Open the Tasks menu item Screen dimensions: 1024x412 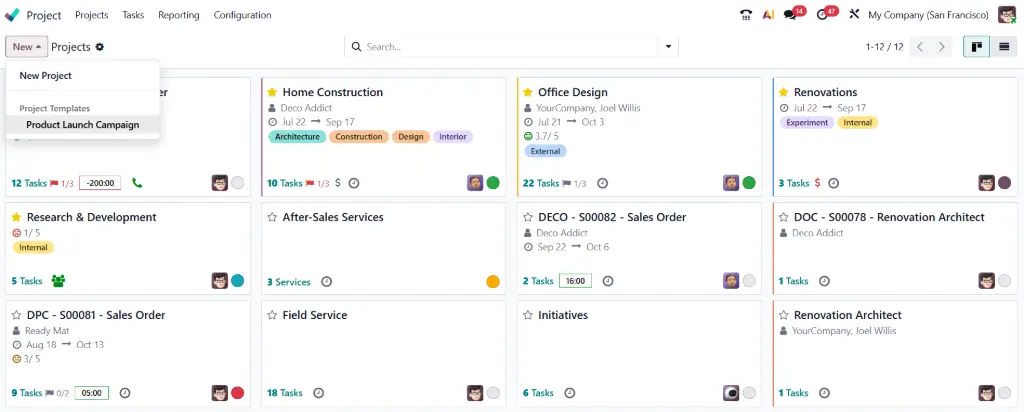coord(133,15)
